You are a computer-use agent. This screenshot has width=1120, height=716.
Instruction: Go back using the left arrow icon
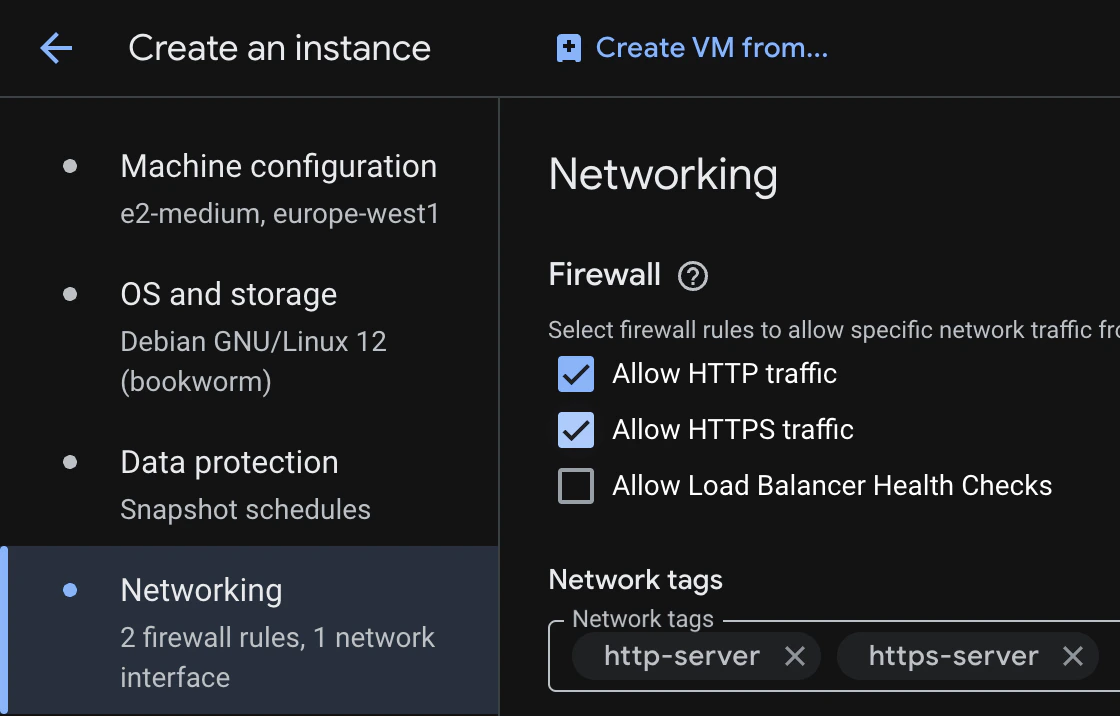point(56,49)
